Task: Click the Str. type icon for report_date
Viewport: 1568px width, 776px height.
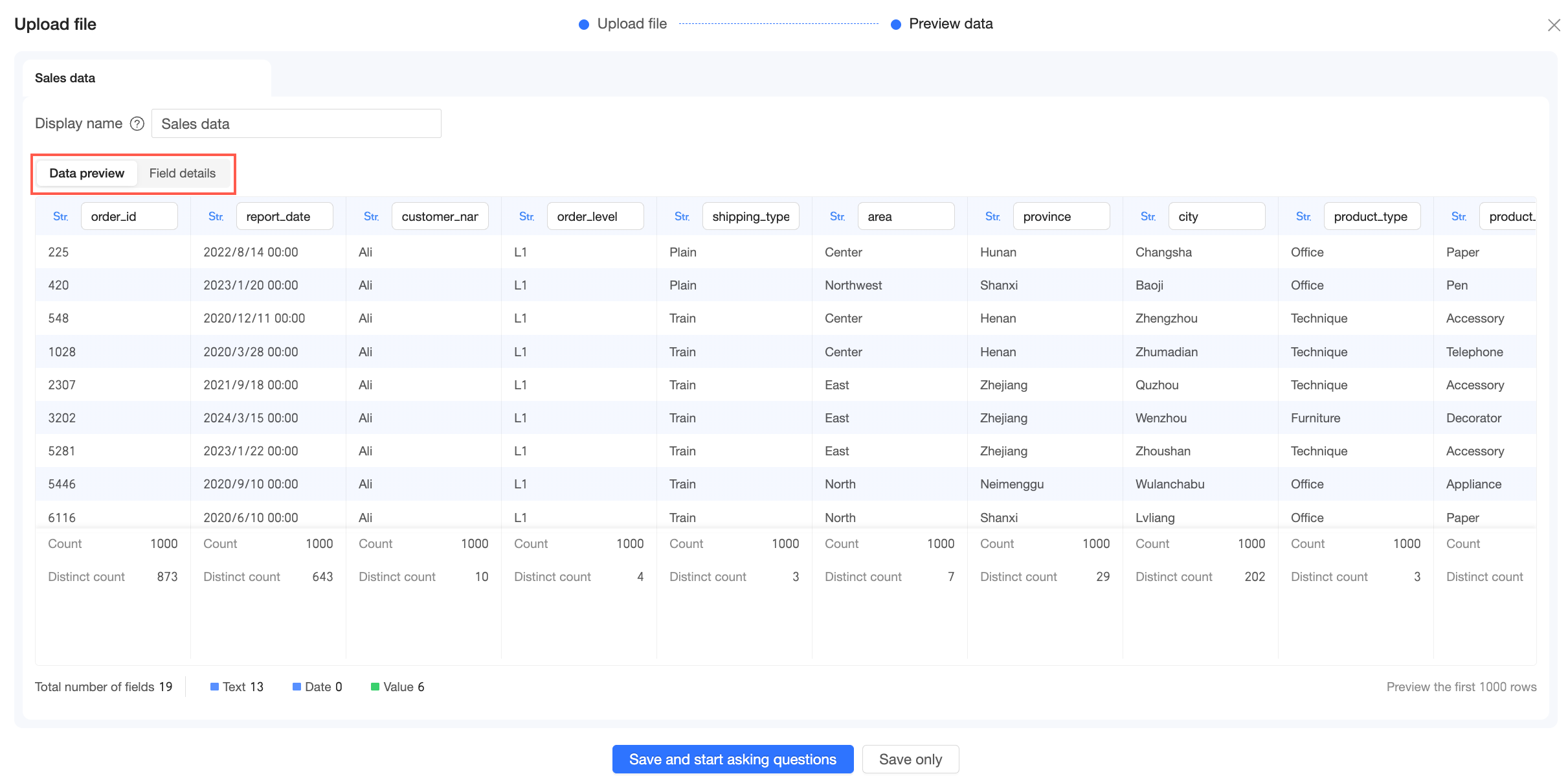Action: coord(216,216)
